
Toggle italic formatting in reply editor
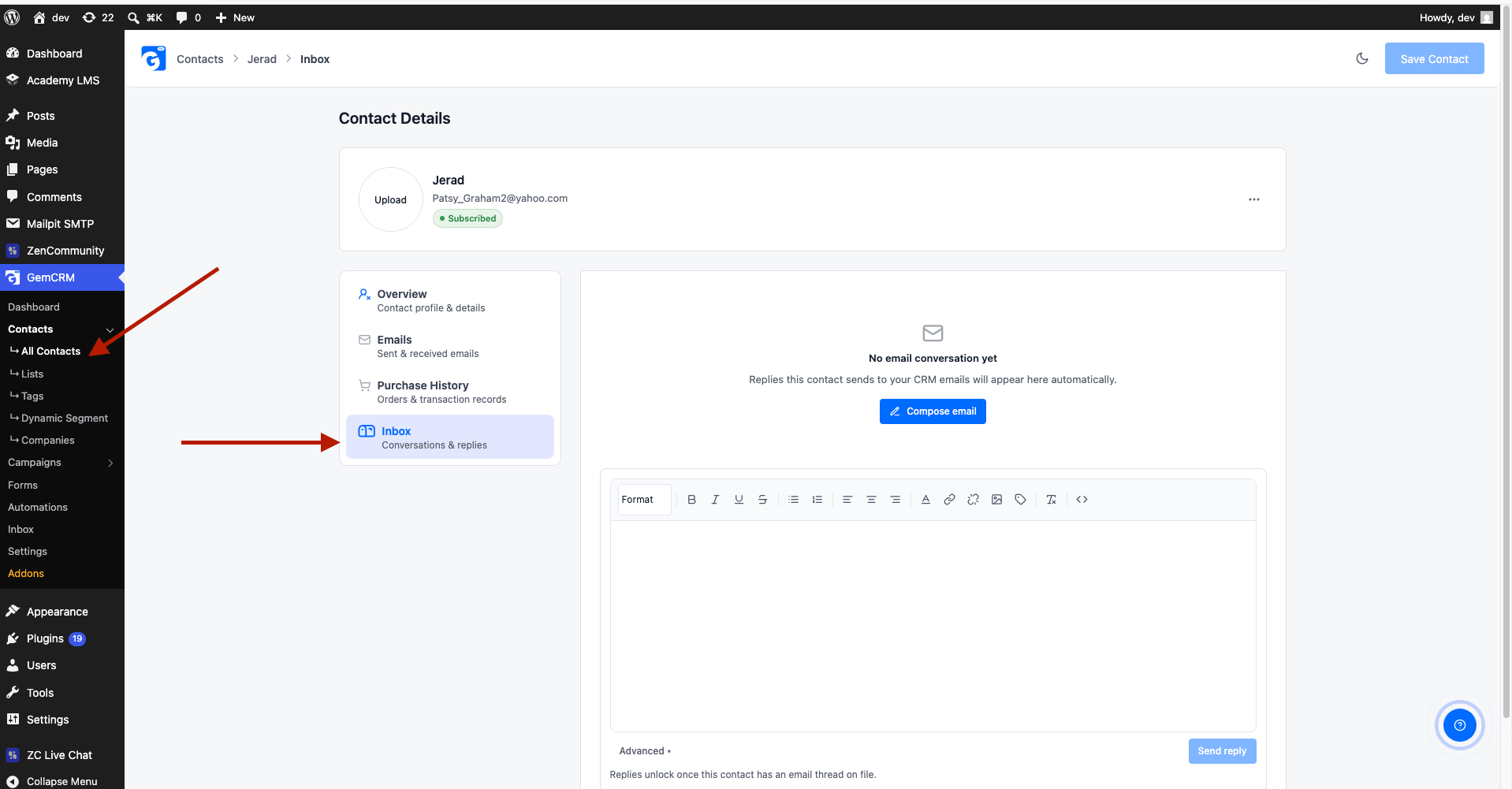(715, 500)
